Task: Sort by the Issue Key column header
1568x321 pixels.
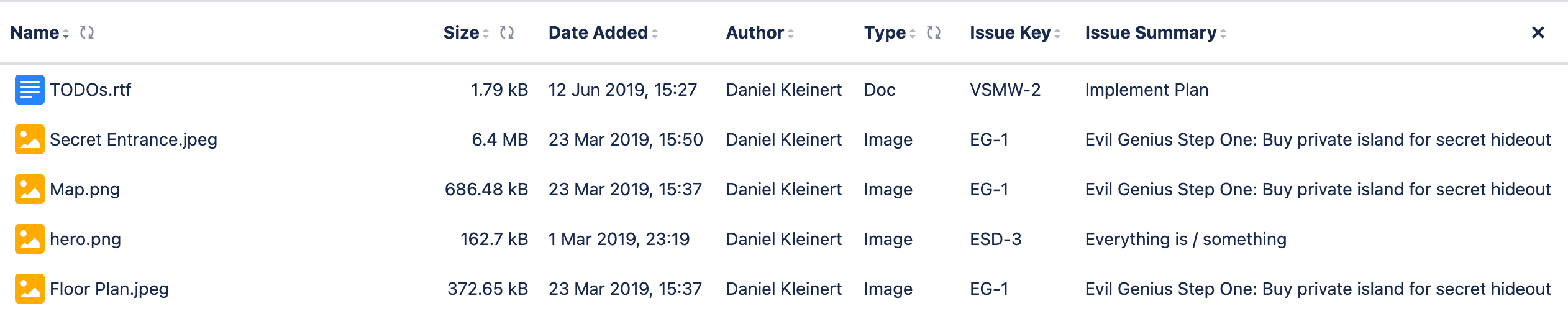Action: click(1010, 32)
